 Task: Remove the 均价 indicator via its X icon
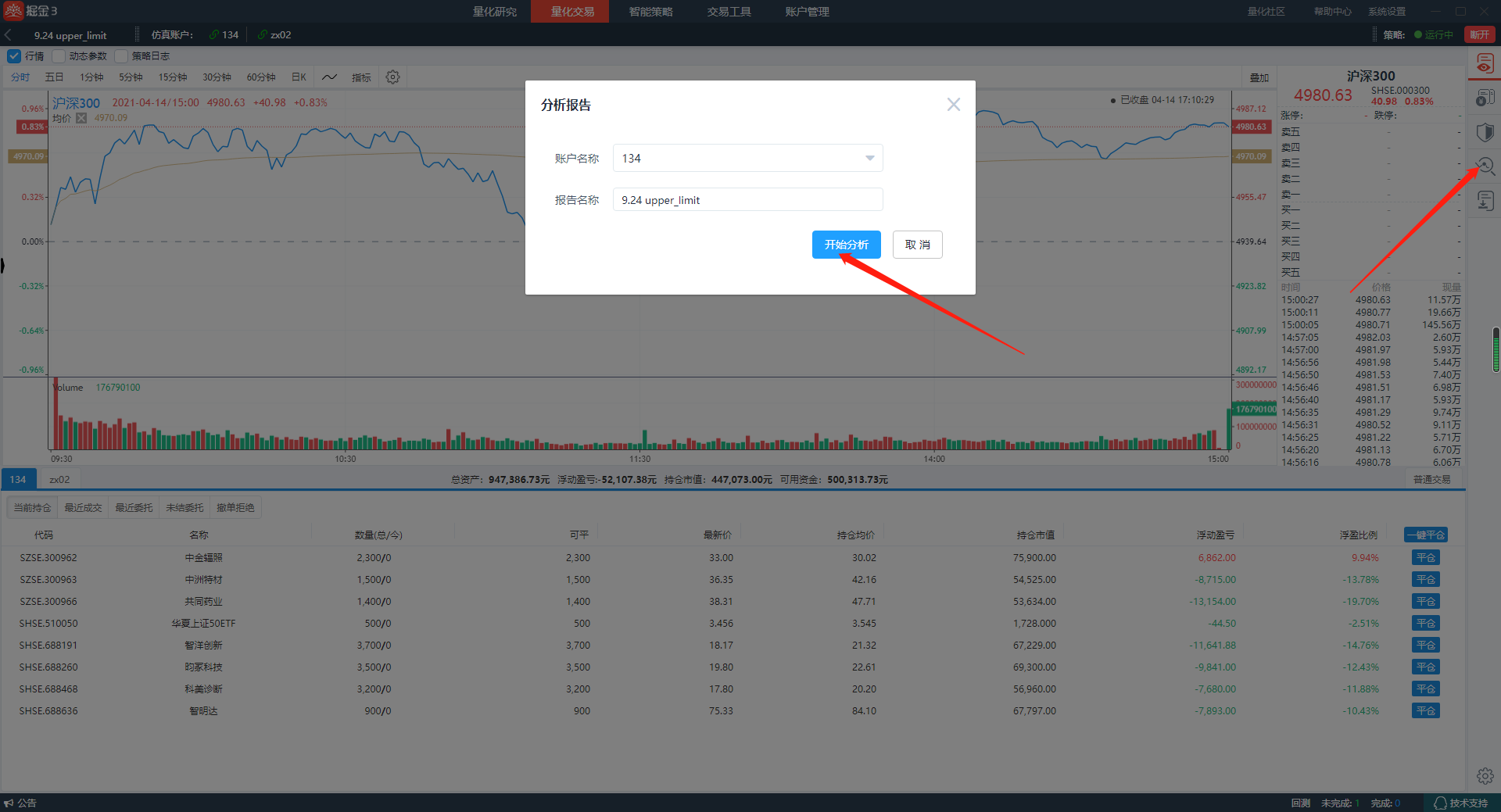(81, 118)
